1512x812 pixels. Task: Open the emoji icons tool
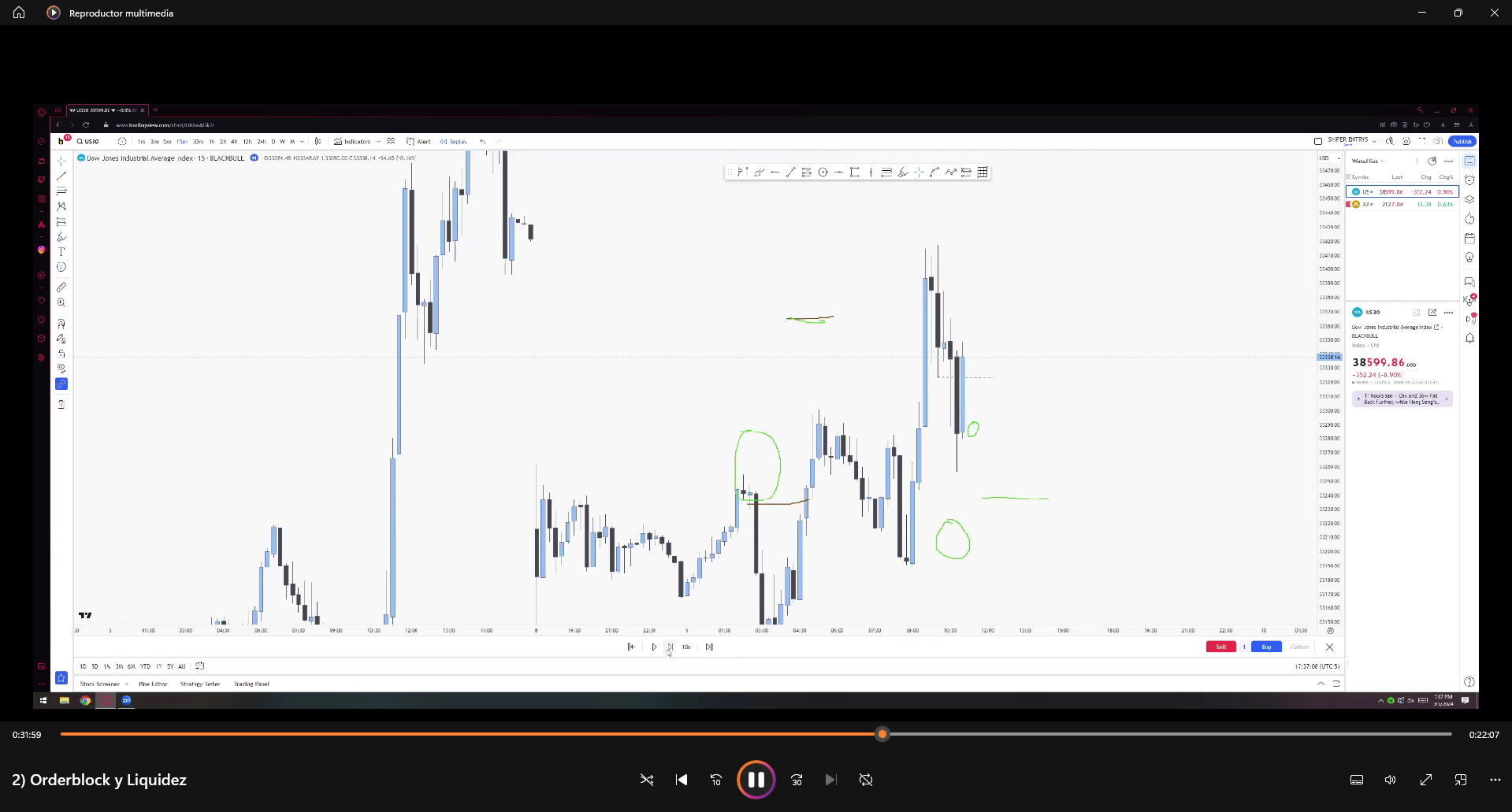(x=61, y=268)
